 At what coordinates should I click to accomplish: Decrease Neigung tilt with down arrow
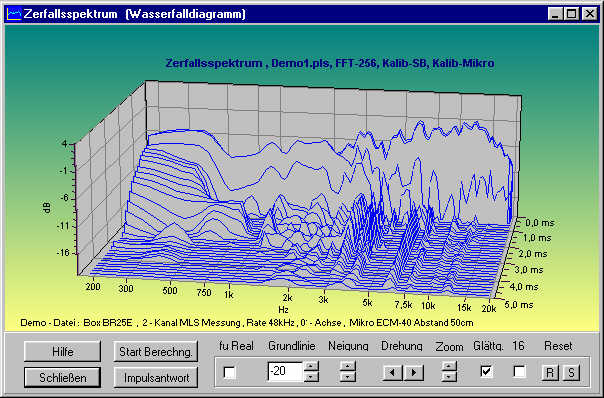347,376
